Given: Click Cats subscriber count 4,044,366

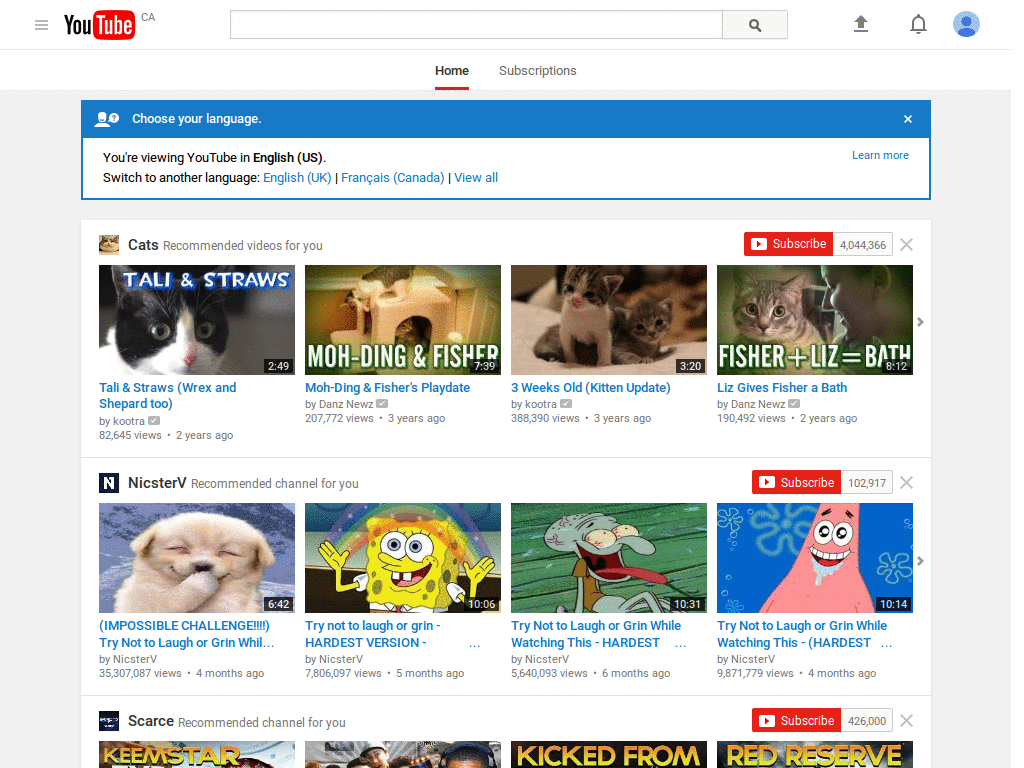Looking at the screenshot, I should coord(863,245).
